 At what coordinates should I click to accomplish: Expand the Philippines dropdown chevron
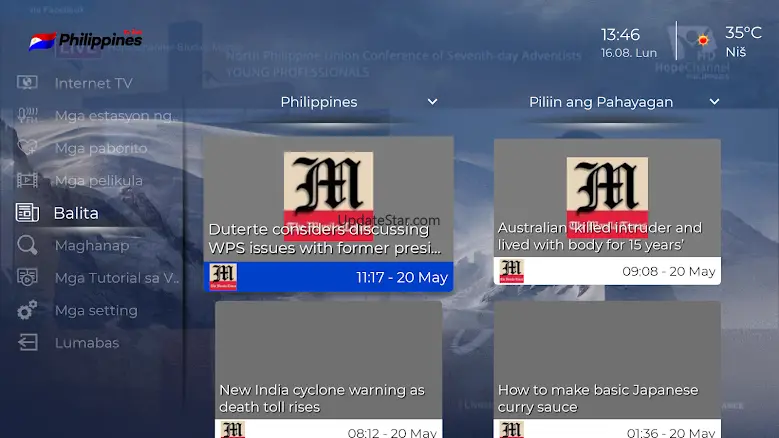433,102
